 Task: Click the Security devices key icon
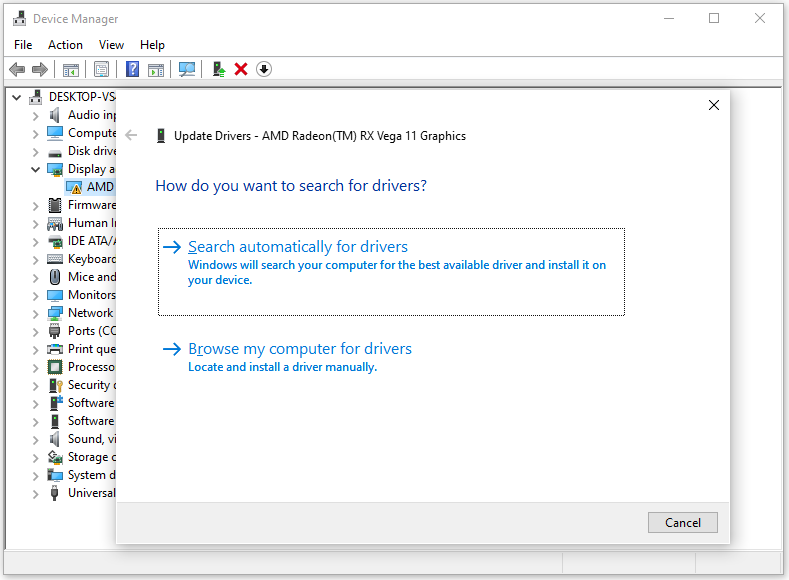[55, 385]
